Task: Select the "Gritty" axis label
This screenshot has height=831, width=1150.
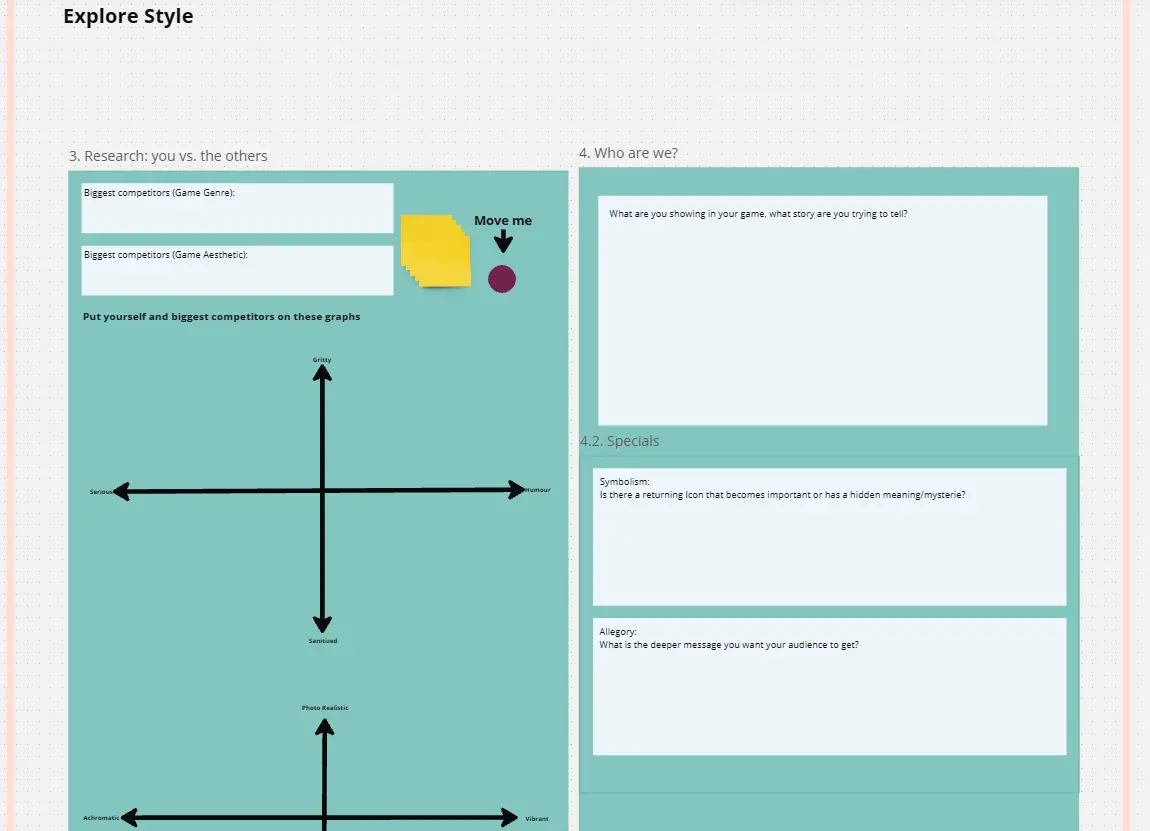Action: (322, 359)
